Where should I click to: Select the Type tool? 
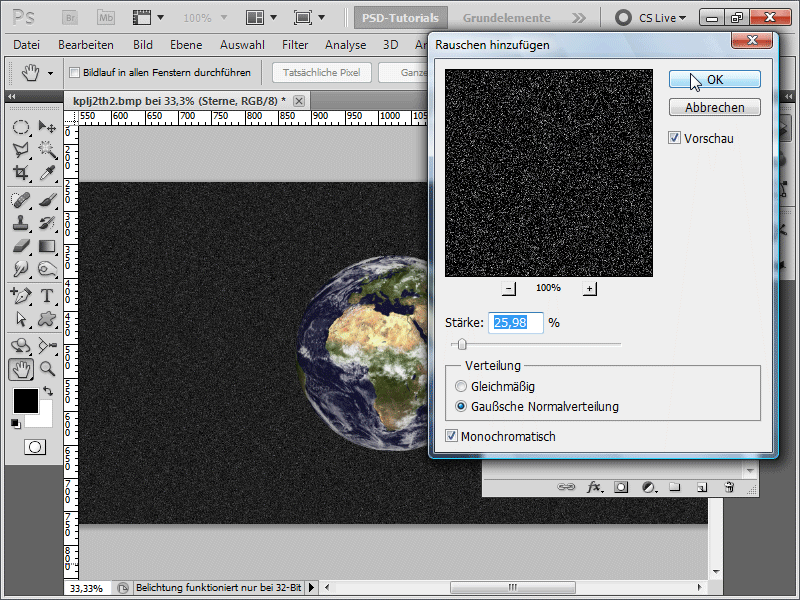tap(47, 296)
